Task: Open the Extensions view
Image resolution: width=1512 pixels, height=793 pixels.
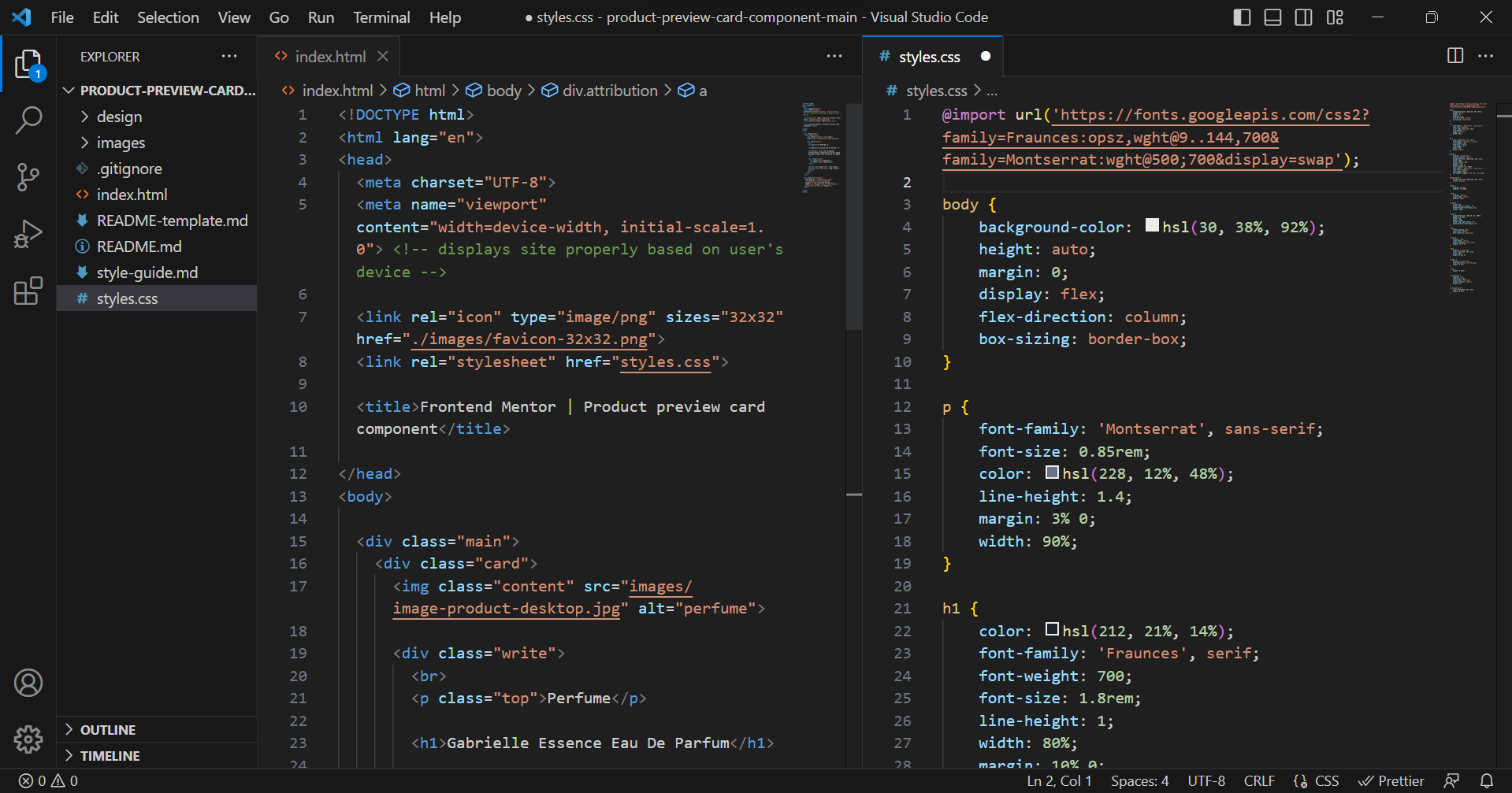Action: (x=28, y=291)
